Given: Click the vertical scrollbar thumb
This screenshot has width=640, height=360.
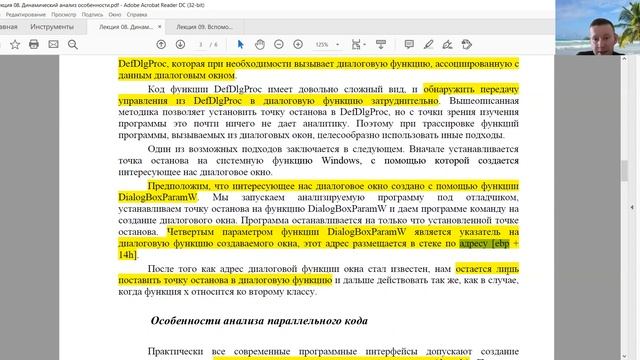Looking at the screenshot, I should pos(624,171).
